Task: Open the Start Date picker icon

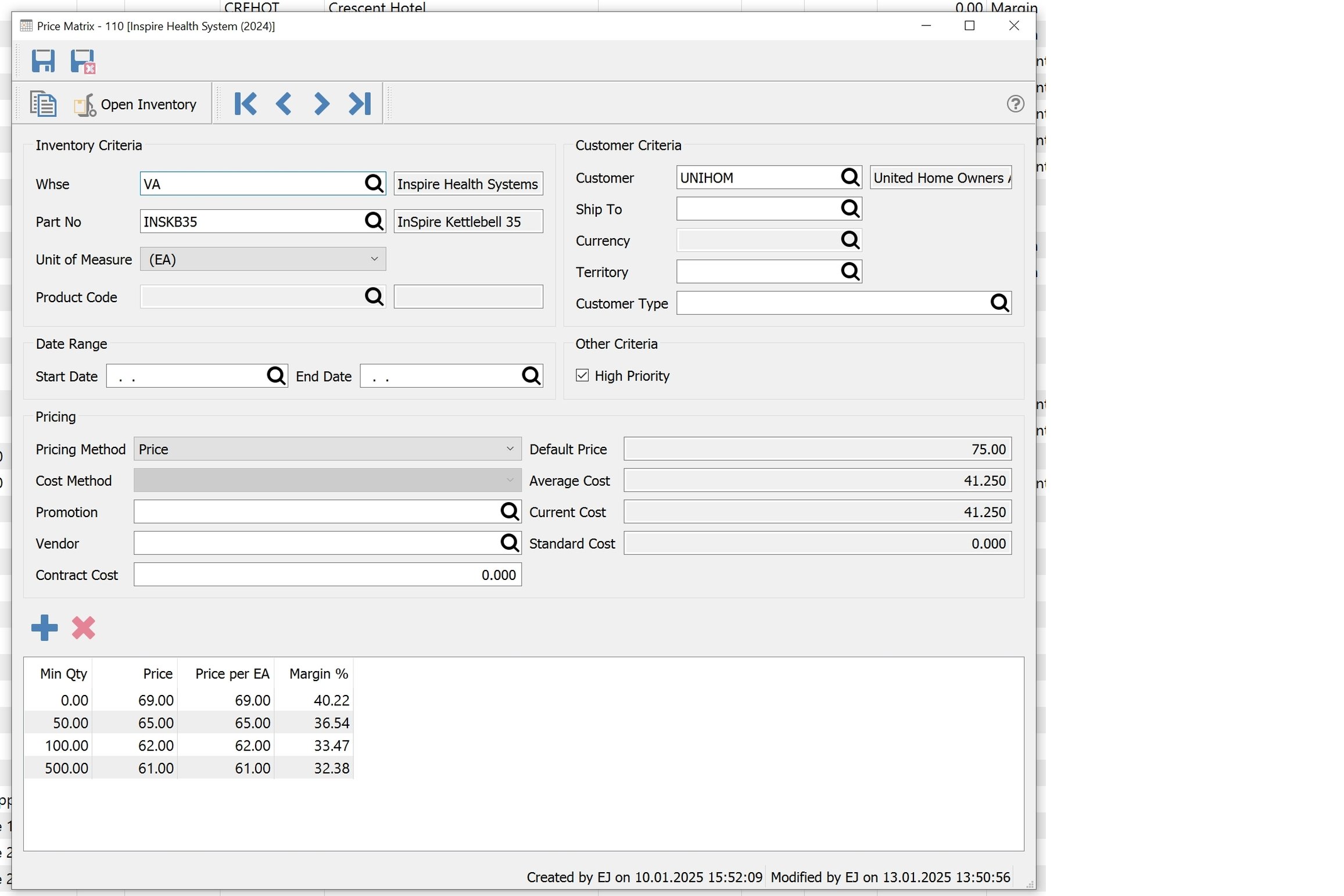Action: (276, 376)
